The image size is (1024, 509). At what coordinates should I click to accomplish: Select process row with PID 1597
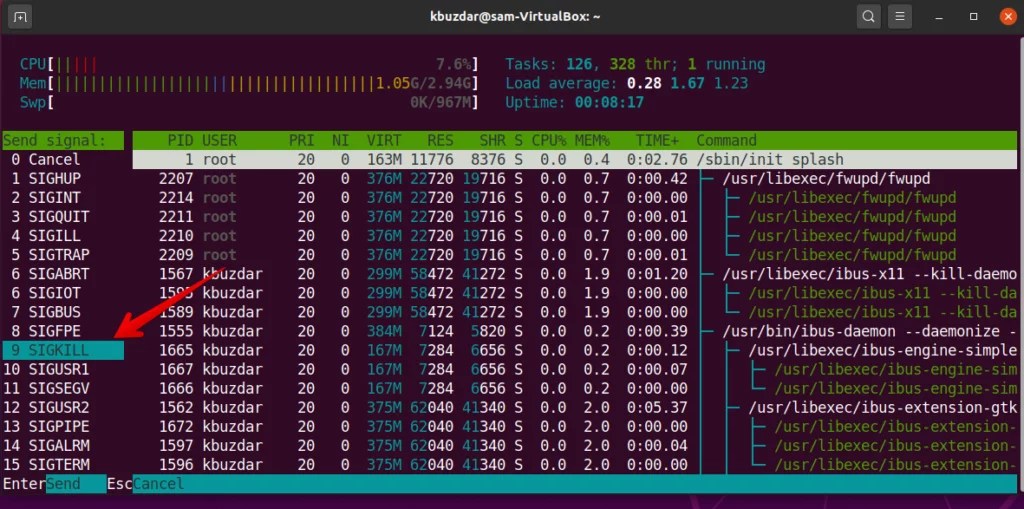tap(575, 446)
